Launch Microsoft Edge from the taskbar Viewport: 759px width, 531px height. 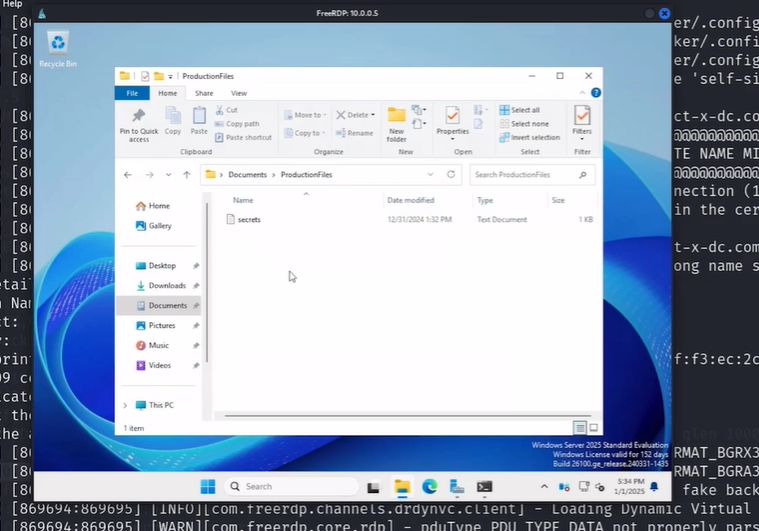(429, 487)
